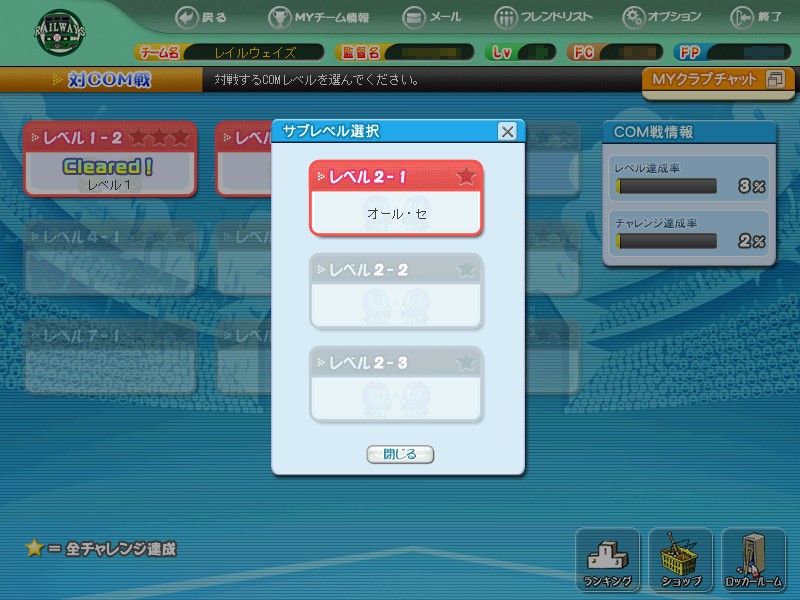800x600 pixels.
Task: Open the ランキング podium icon
Action: (607, 561)
